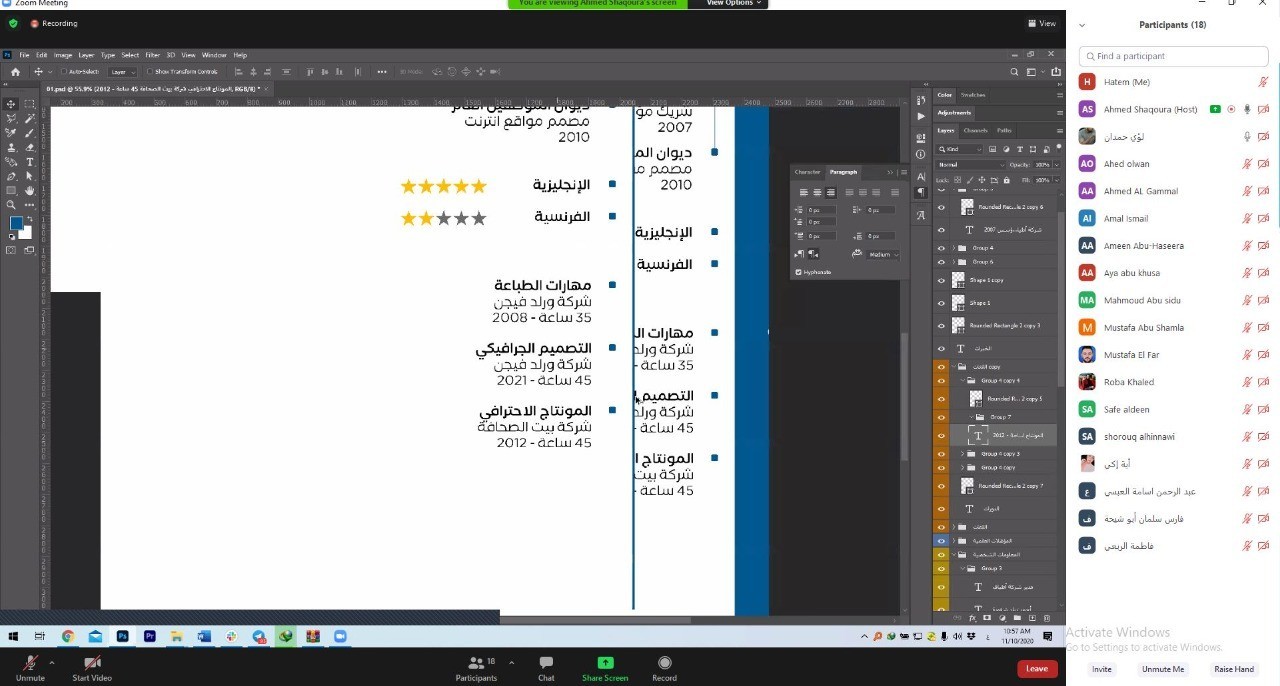The height and width of the screenshot is (686, 1280).
Task: Expand the Group 4 layer folder
Action: pyautogui.click(x=951, y=248)
